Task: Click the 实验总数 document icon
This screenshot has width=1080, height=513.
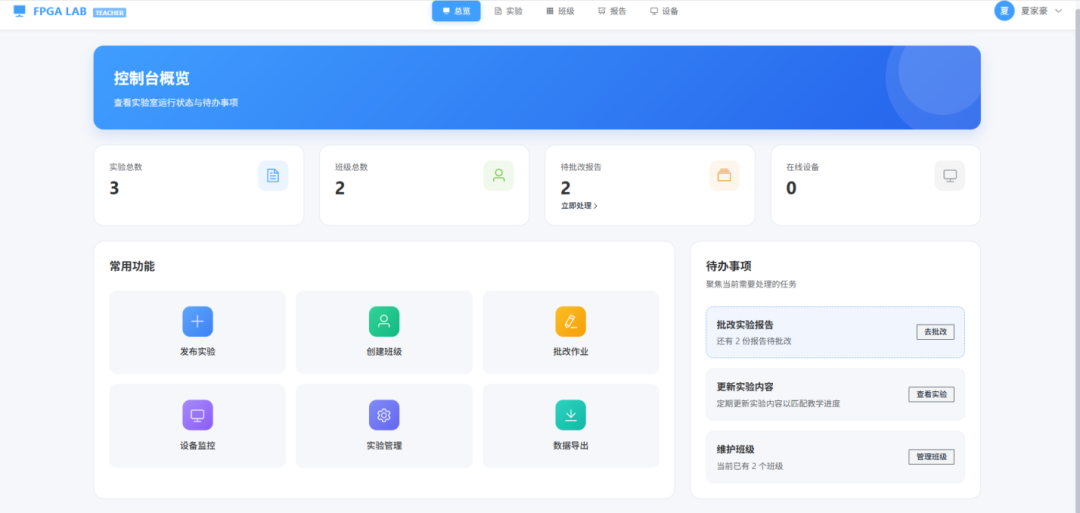Action: [x=273, y=176]
